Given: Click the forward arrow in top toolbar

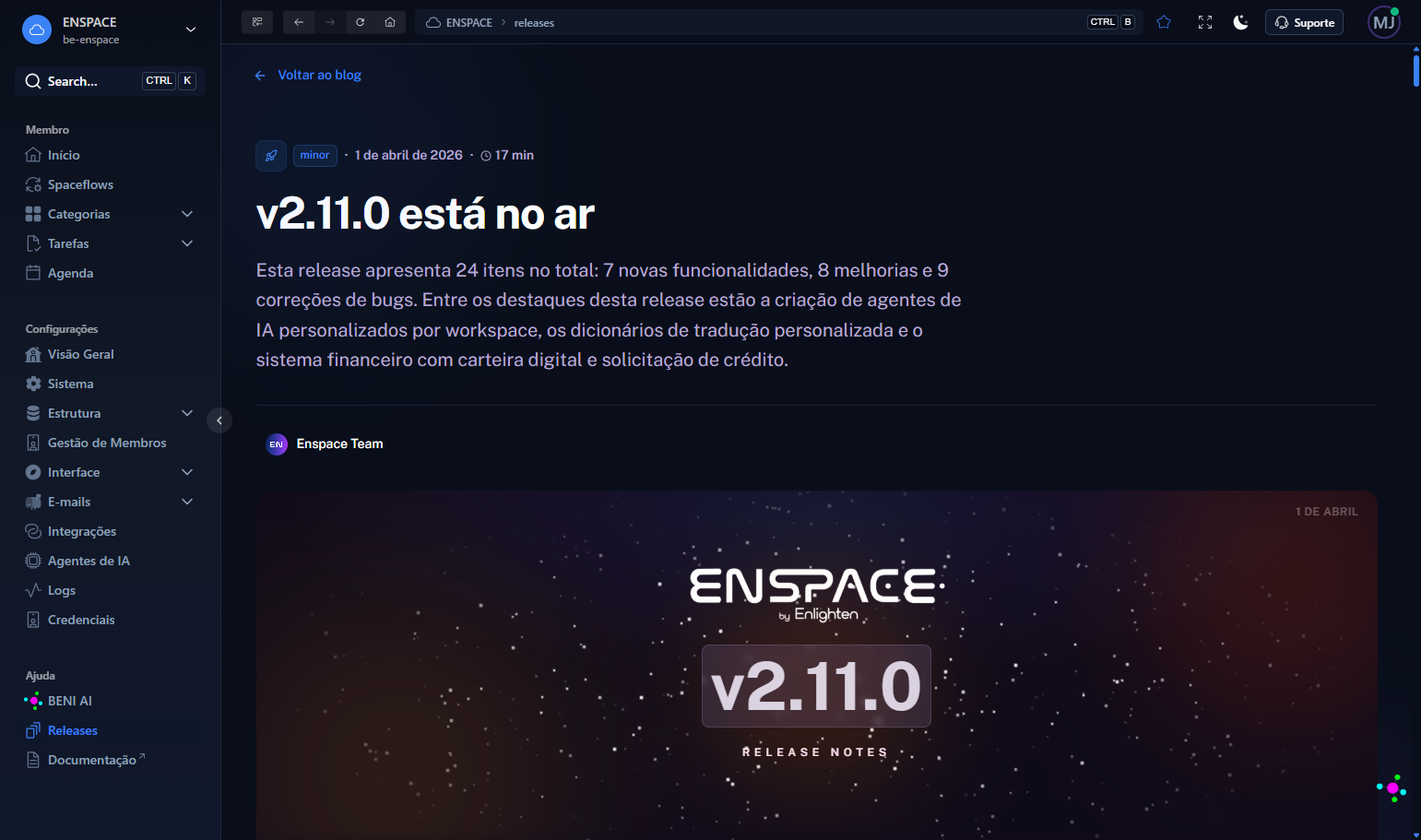Looking at the screenshot, I should pyautogui.click(x=330, y=22).
